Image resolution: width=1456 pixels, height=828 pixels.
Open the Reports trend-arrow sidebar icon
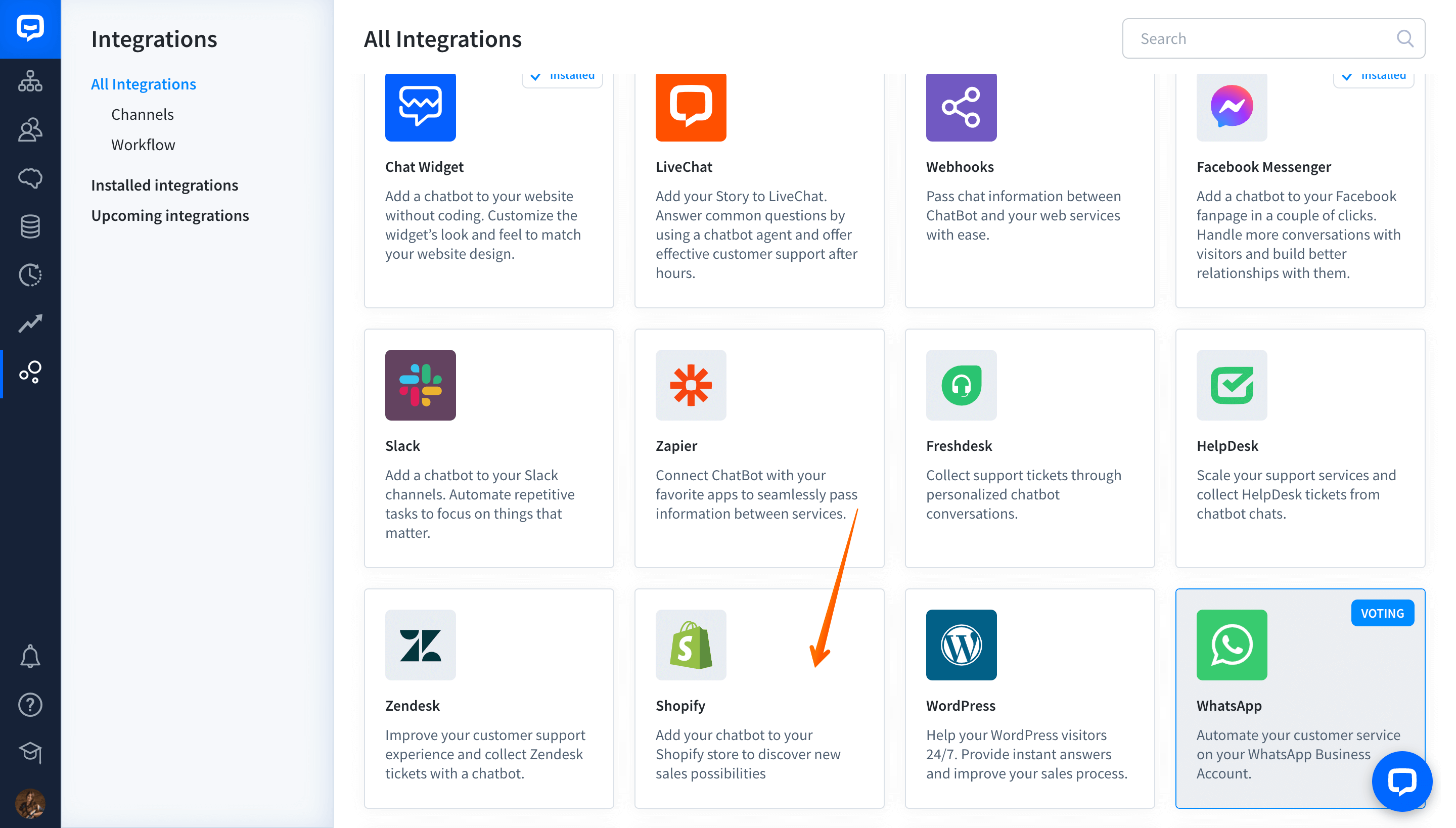coord(30,323)
